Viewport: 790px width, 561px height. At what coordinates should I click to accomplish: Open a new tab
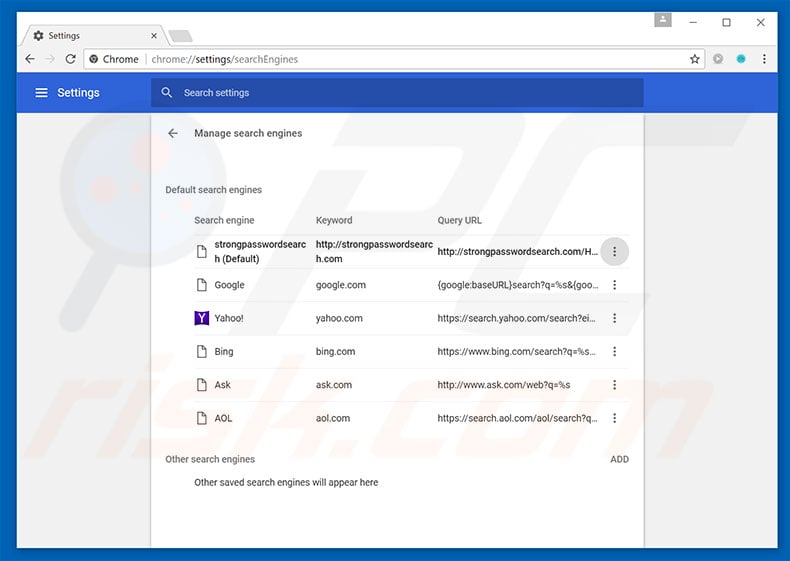coord(180,36)
